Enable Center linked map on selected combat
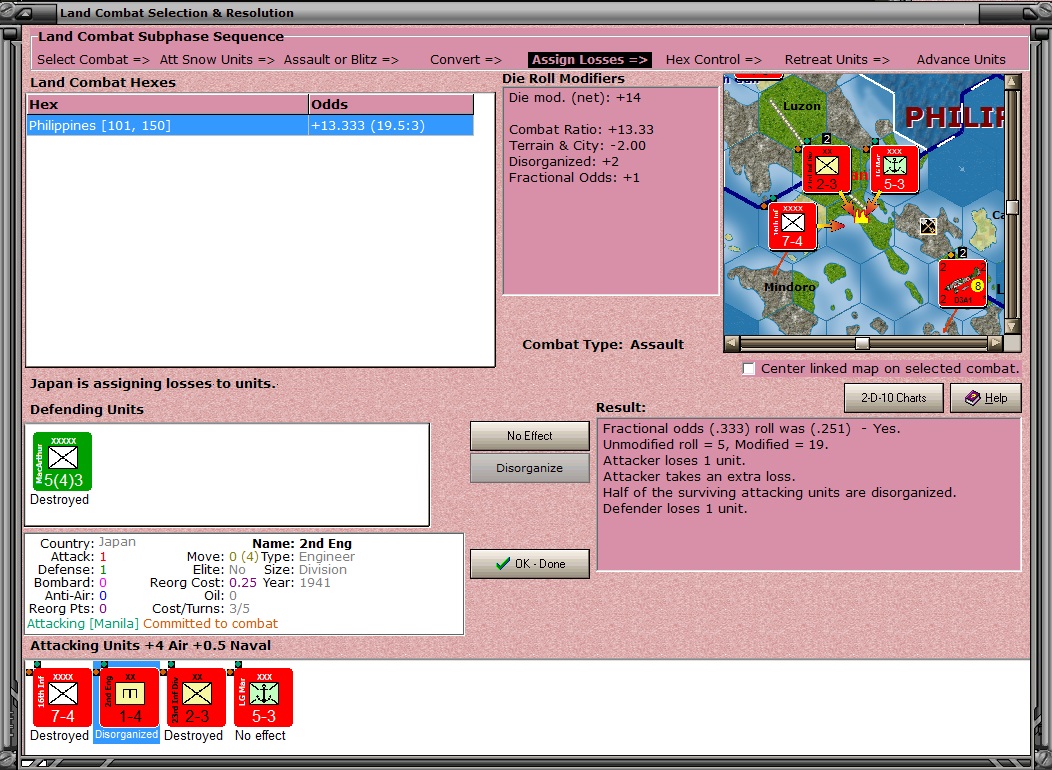 pos(749,369)
